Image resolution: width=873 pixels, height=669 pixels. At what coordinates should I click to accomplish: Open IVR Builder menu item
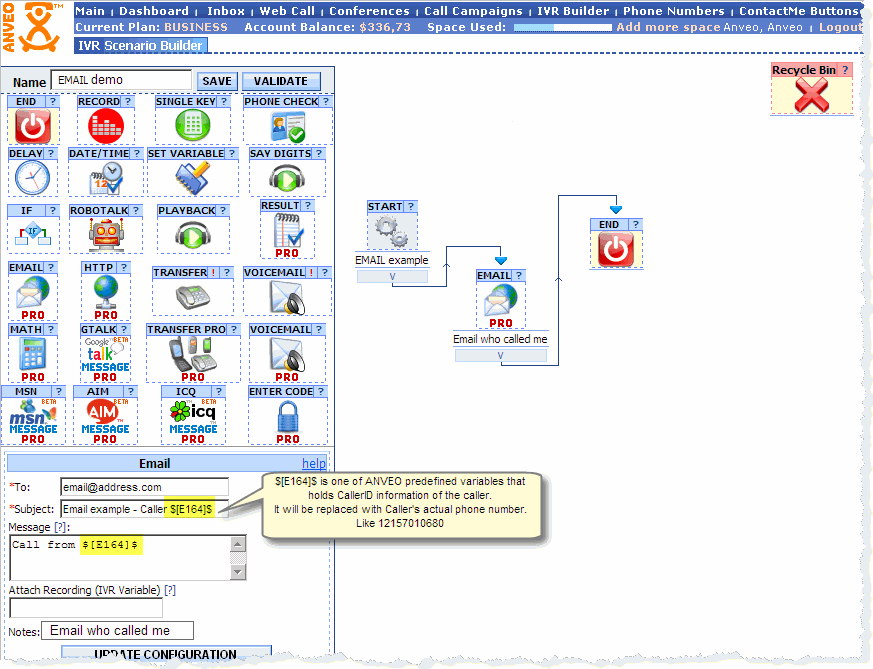tap(573, 11)
